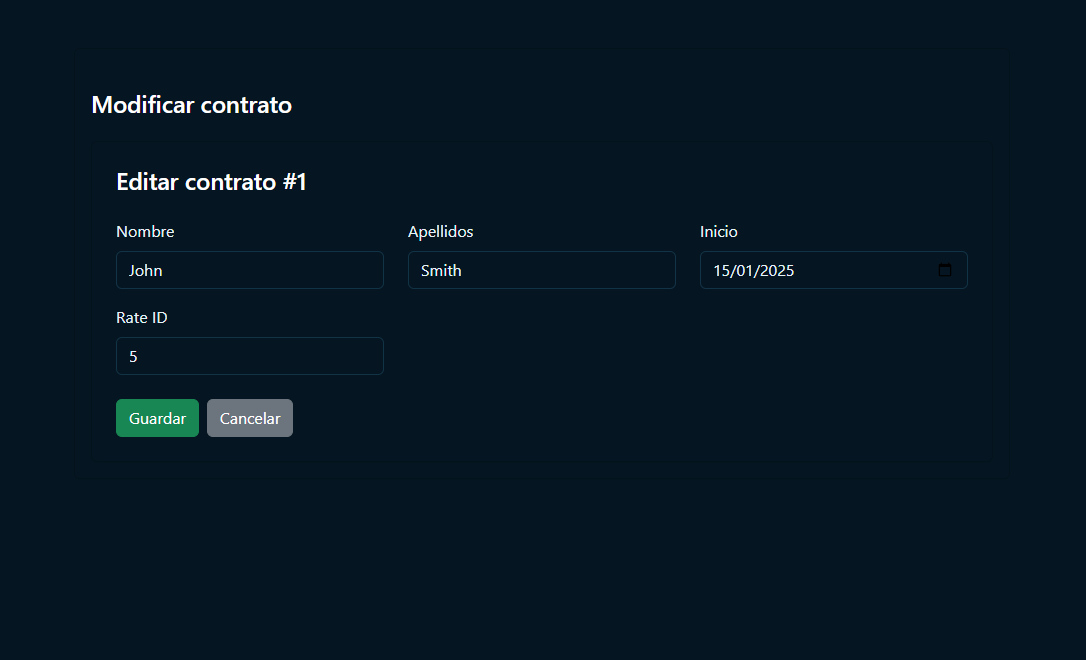Click the Modificar contrato page title

[191, 105]
